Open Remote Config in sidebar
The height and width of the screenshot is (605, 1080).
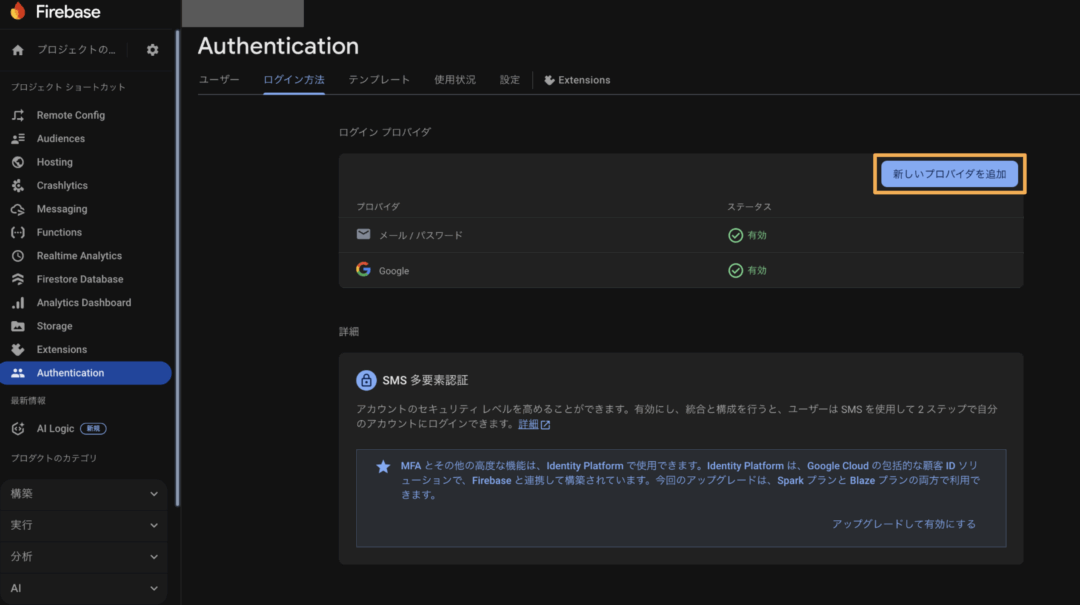(x=71, y=115)
